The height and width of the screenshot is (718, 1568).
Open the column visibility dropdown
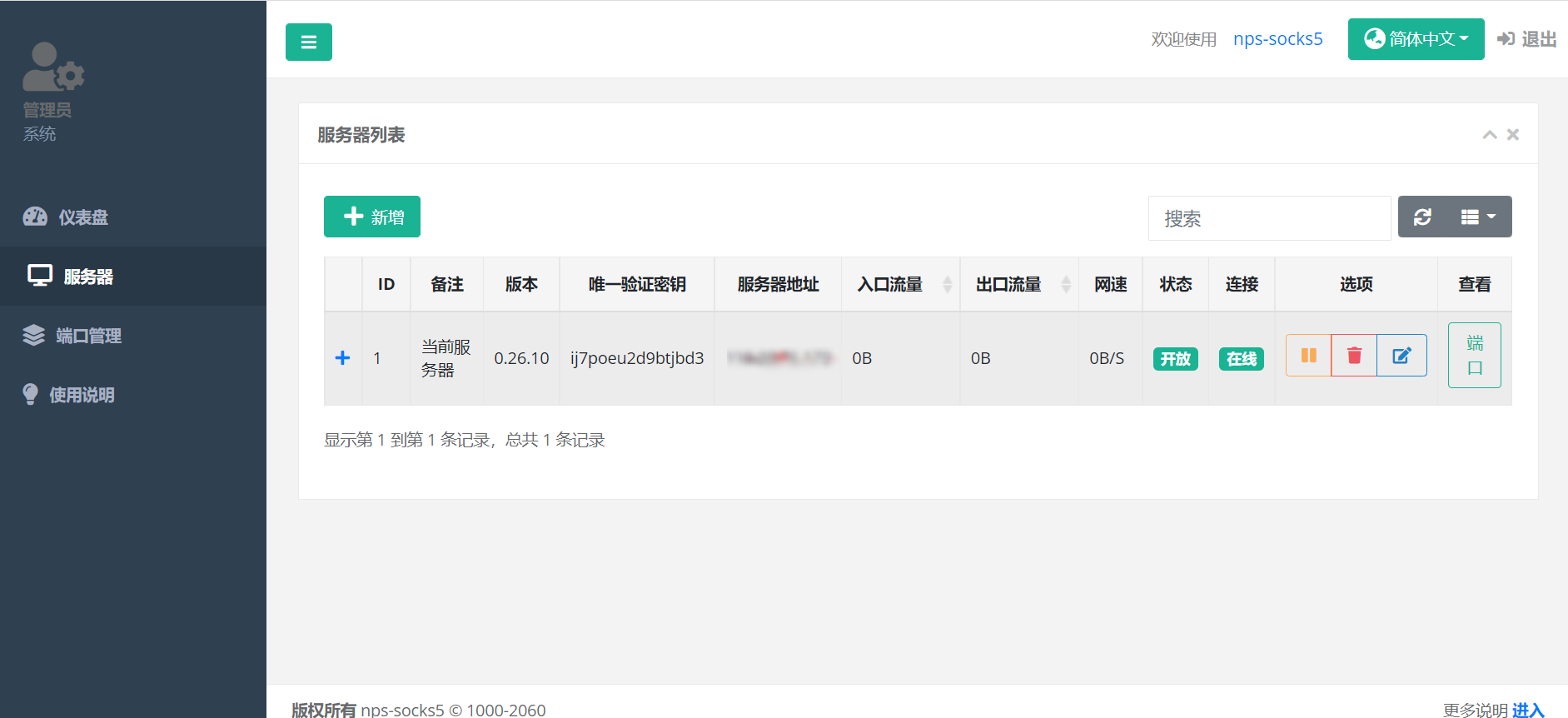[x=1479, y=217]
